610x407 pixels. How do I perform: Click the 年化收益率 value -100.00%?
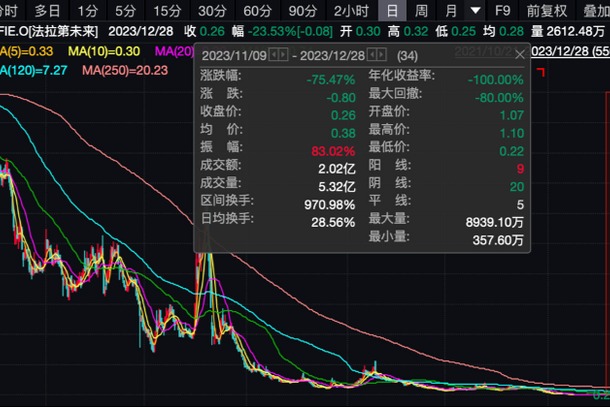click(x=496, y=80)
